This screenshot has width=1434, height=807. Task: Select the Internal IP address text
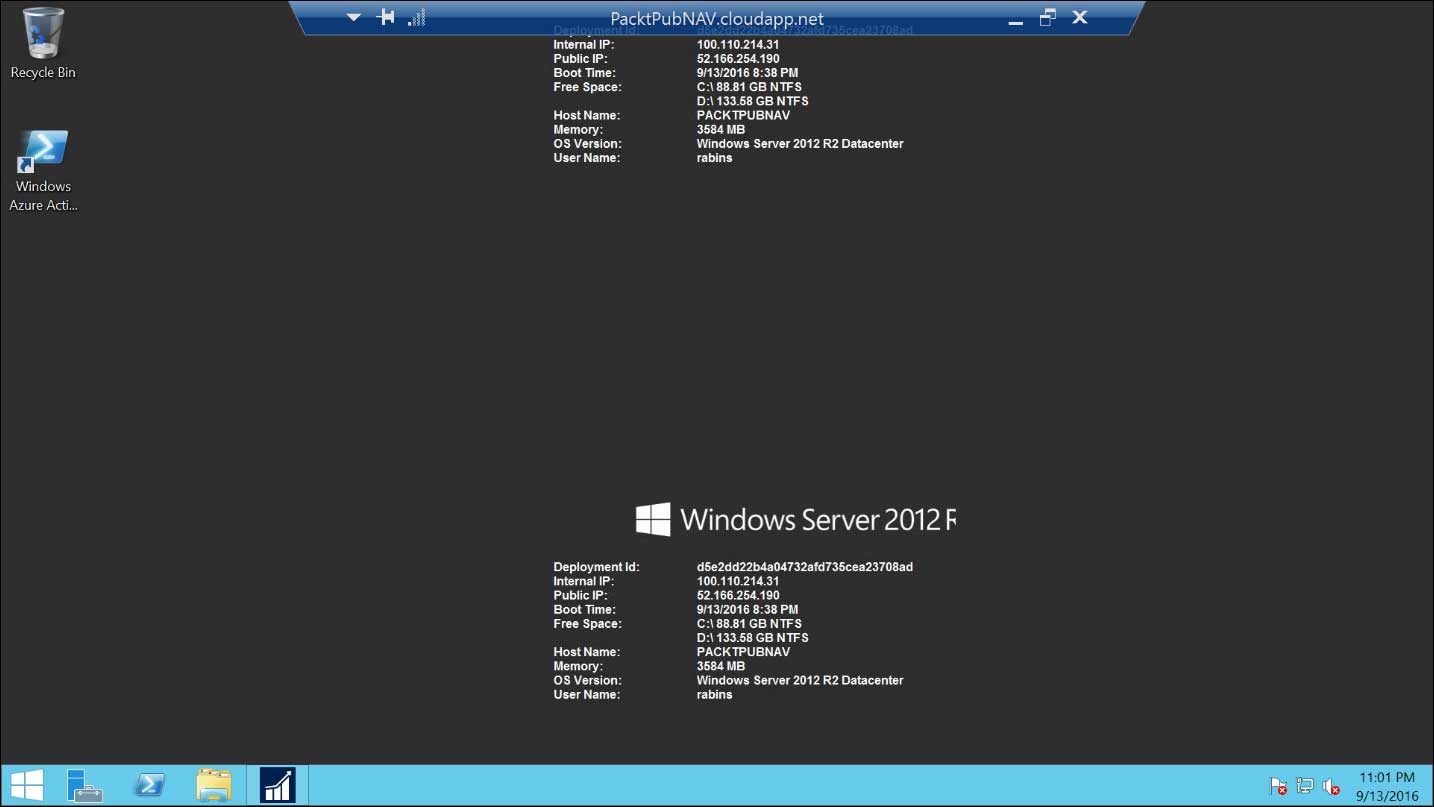point(738,581)
